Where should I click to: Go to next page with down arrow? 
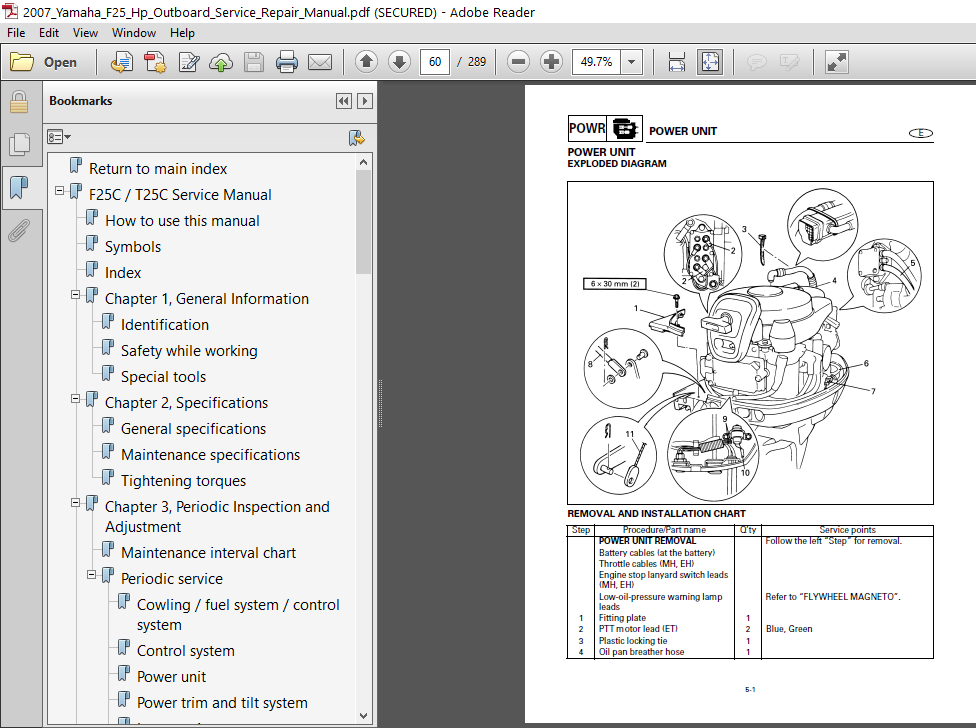pyautogui.click(x=399, y=62)
